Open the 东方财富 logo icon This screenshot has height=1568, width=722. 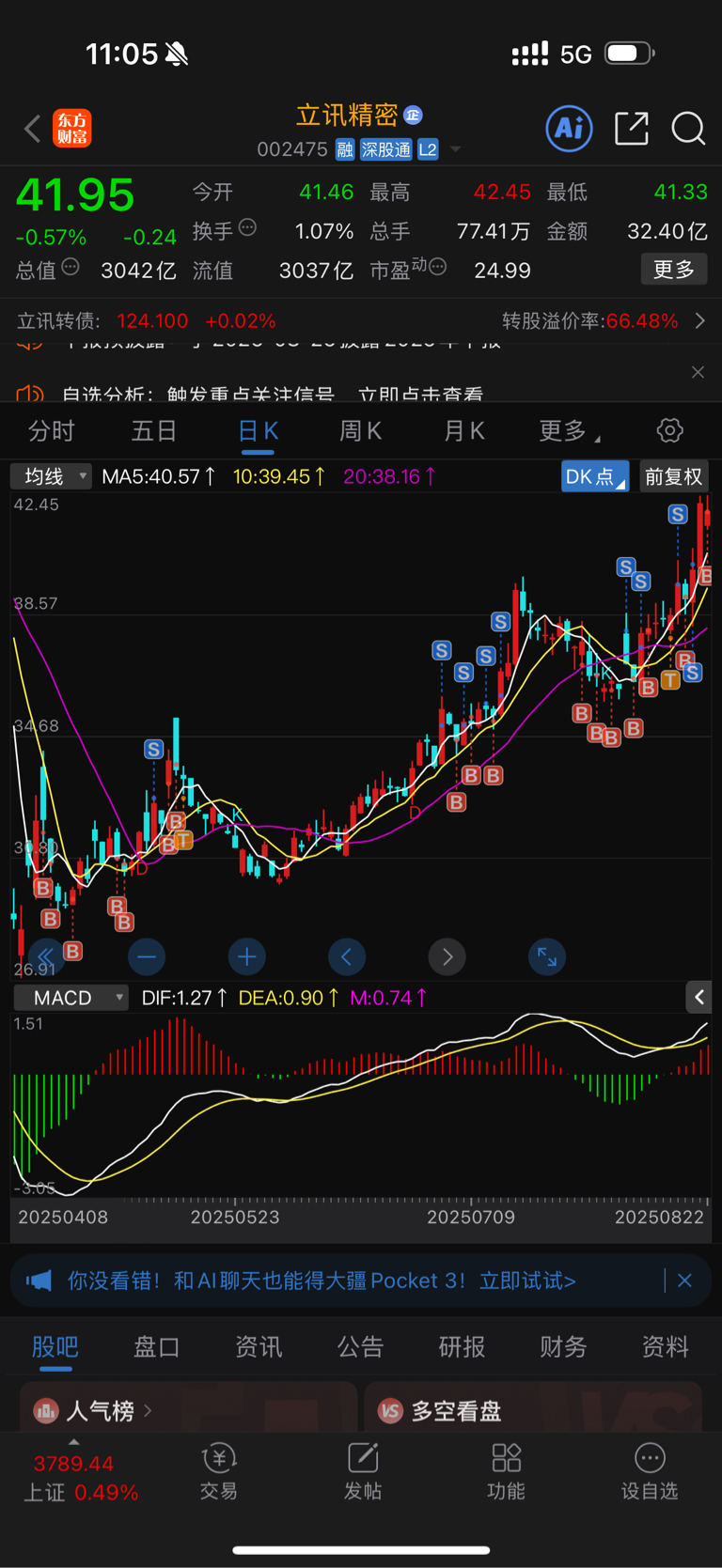pyautogui.click(x=72, y=128)
